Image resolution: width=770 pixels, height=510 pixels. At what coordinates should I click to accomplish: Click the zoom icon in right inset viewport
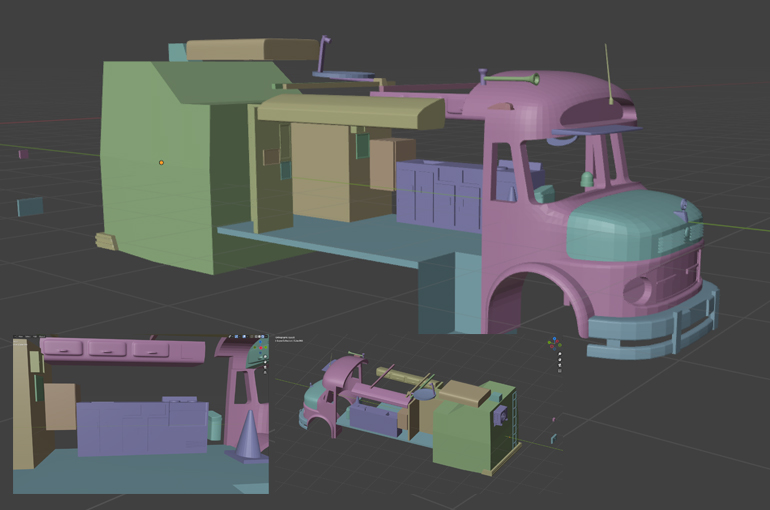560,354
